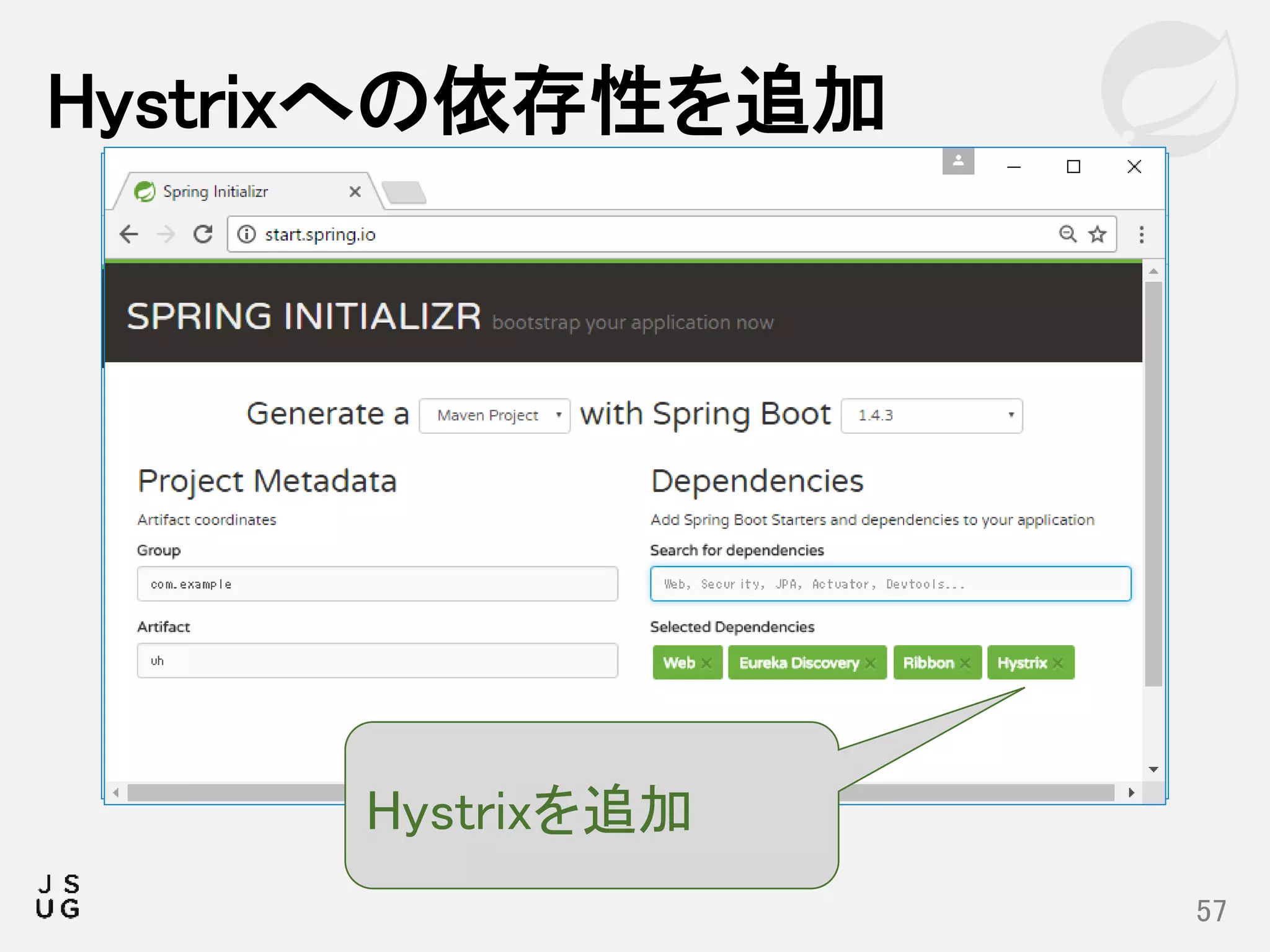Click the Chrome user profile icon

point(958,161)
